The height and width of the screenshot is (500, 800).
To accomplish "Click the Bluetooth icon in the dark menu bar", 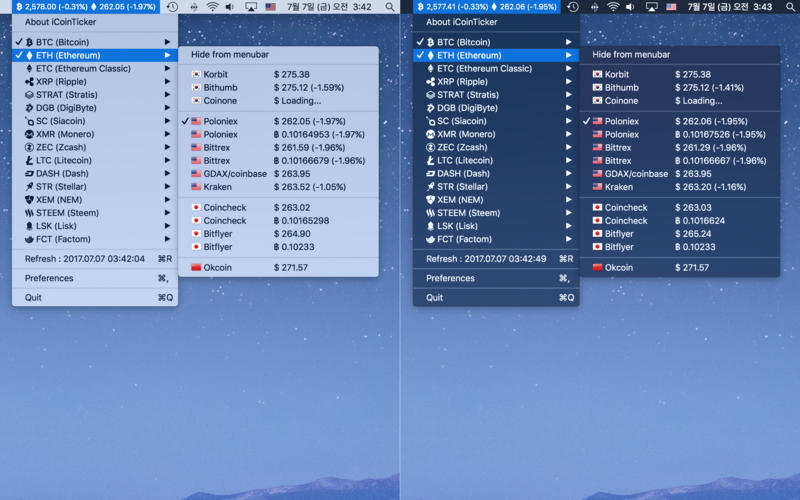I will pyautogui.click(x=594, y=7).
